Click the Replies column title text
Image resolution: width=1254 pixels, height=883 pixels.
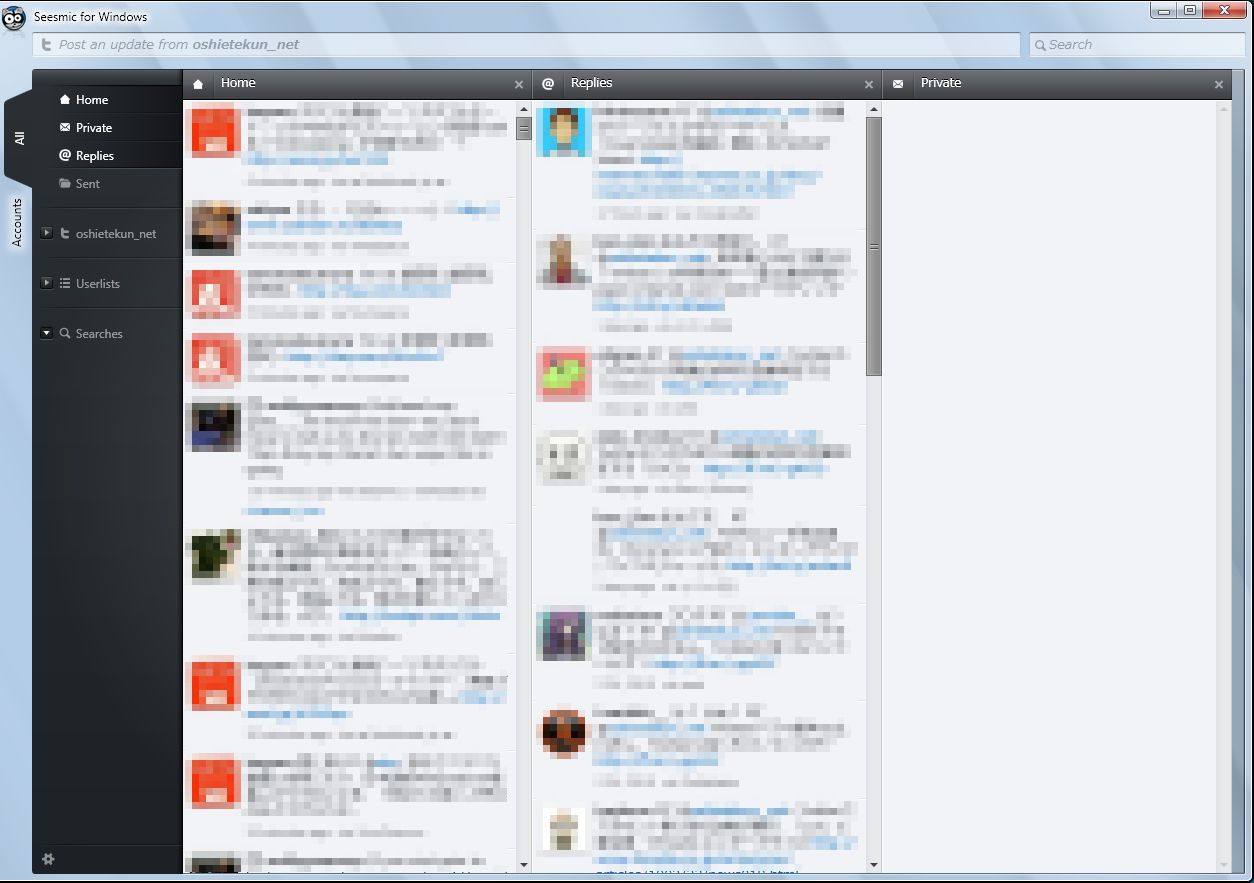coord(591,83)
